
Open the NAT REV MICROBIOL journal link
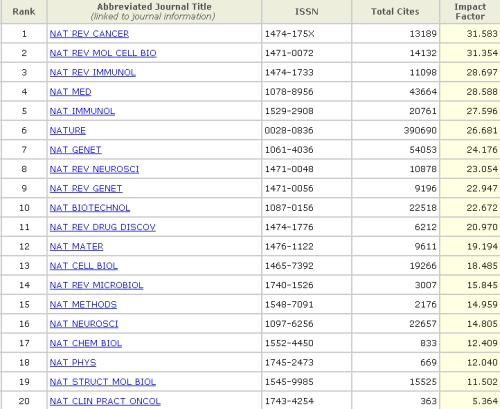coord(97,285)
